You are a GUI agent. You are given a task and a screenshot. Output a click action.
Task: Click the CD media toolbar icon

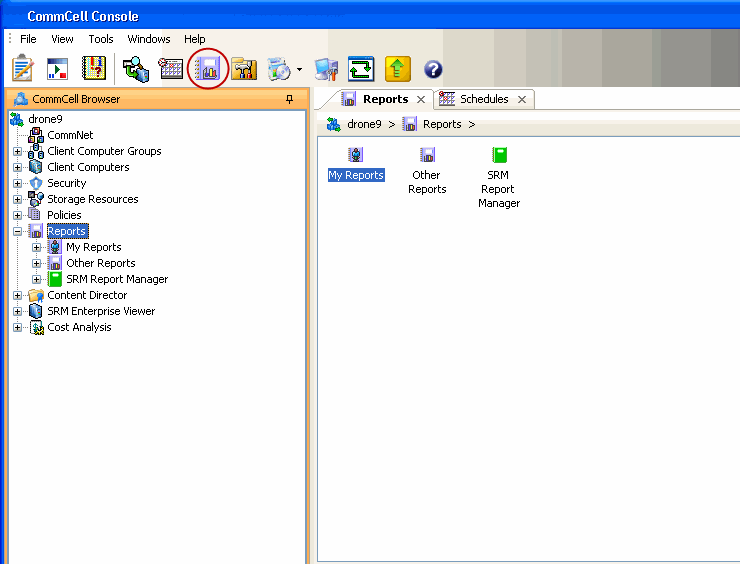(279, 69)
